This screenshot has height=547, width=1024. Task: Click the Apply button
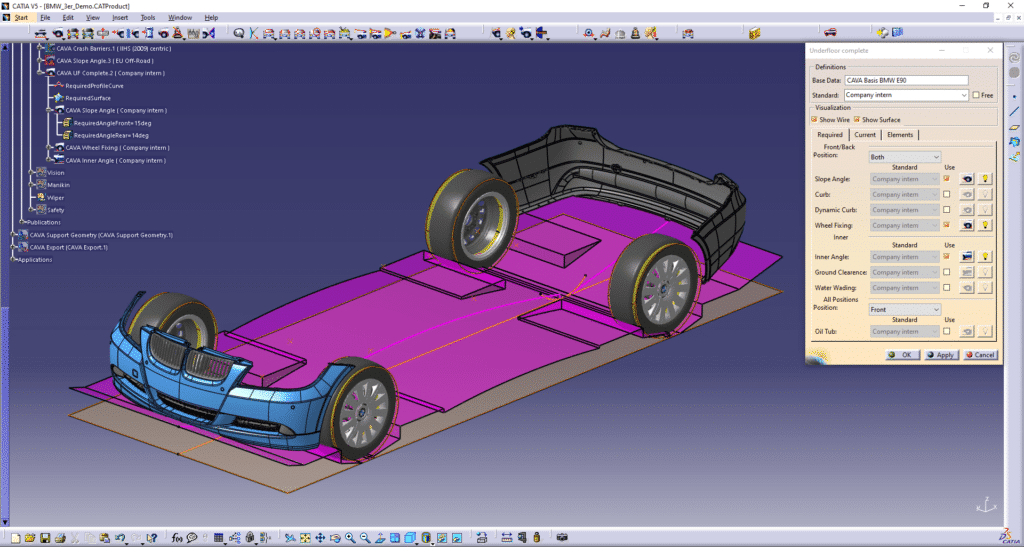(x=940, y=355)
